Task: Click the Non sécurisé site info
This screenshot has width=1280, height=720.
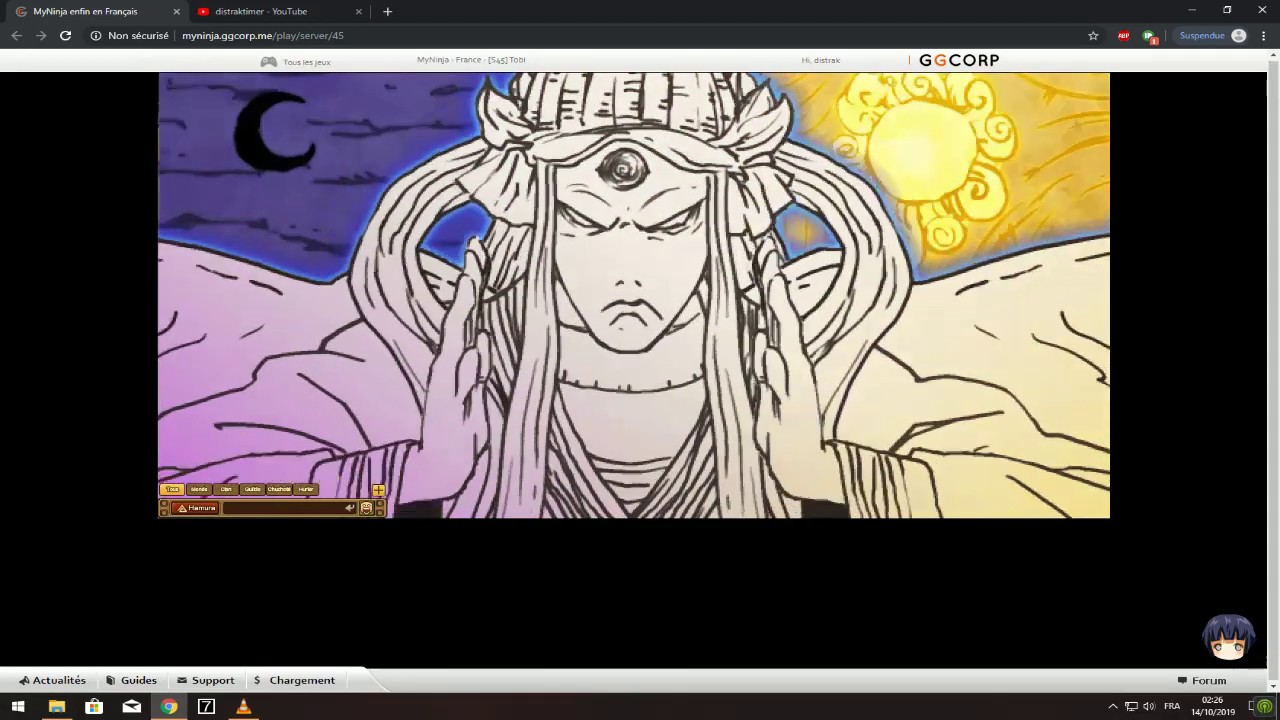Action: click(129, 35)
